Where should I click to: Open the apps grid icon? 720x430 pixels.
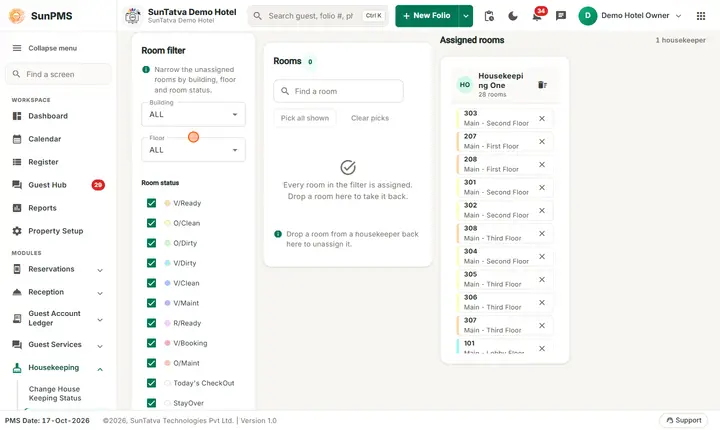(x=701, y=16)
